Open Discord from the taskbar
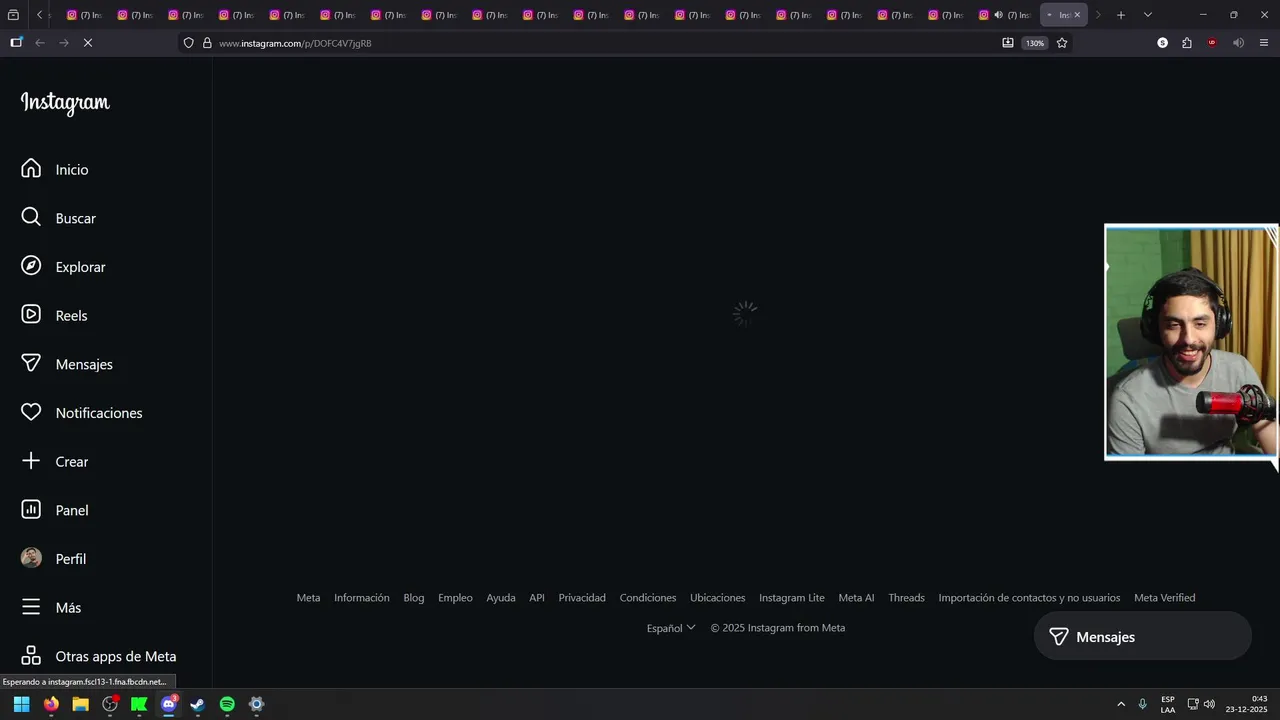Viewport: 1280px width, 720px height. click(x=168, y=704)
